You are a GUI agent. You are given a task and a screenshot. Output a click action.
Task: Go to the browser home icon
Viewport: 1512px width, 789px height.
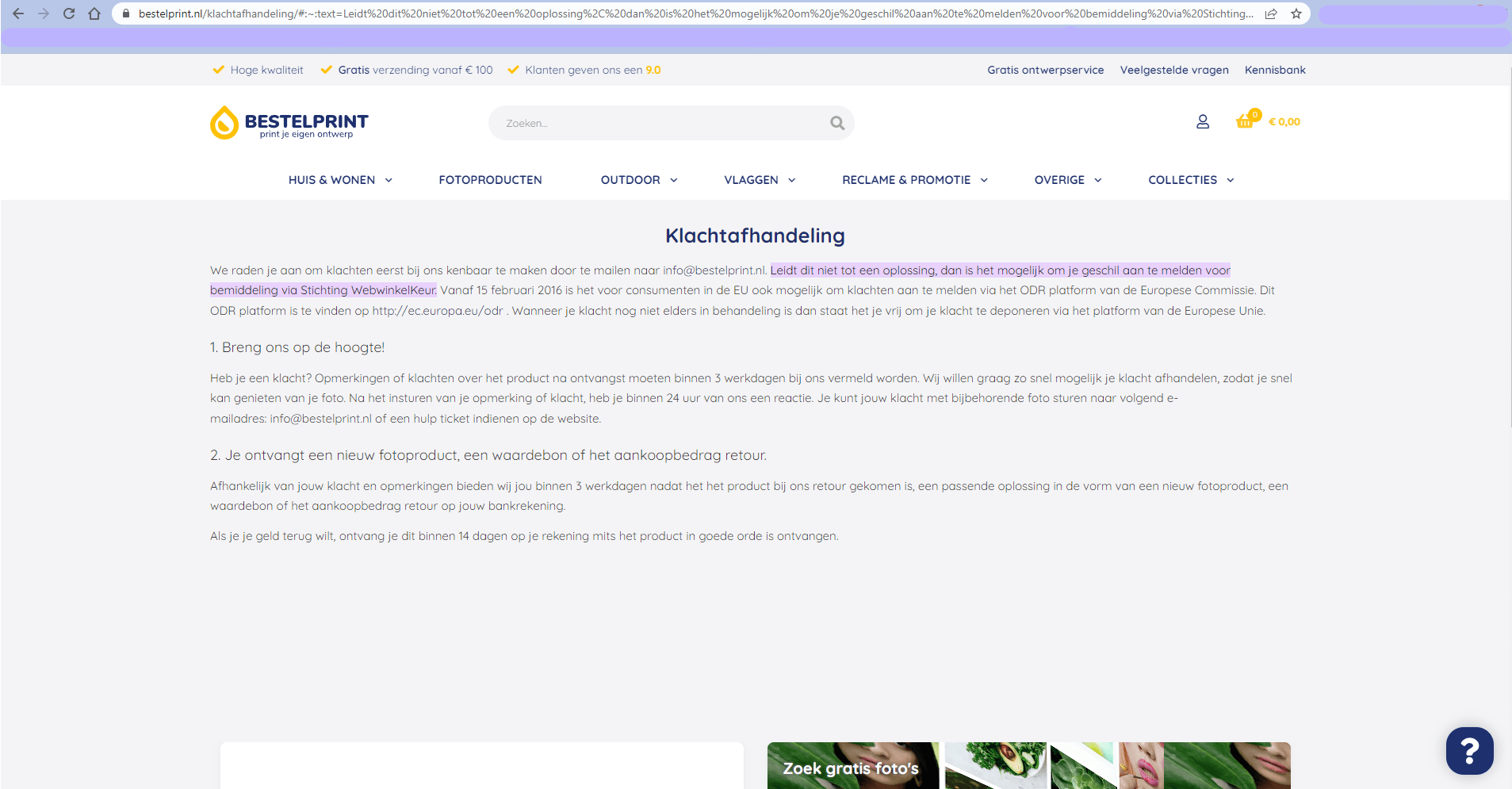pos(94,13)
